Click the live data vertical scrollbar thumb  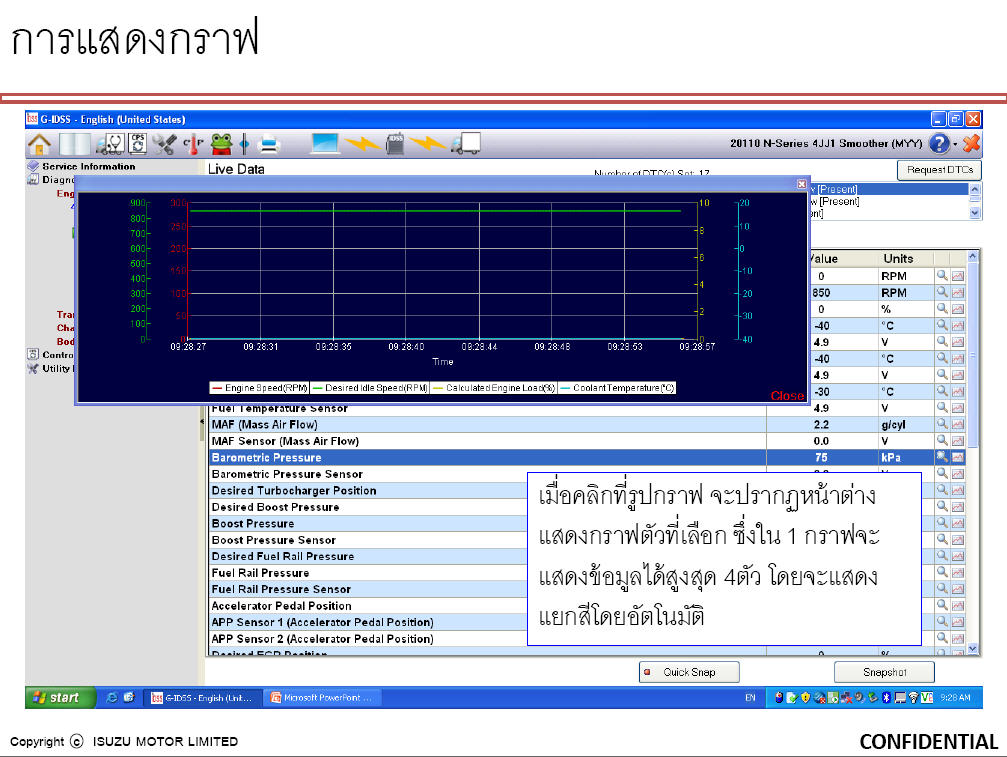pos(972,354)
